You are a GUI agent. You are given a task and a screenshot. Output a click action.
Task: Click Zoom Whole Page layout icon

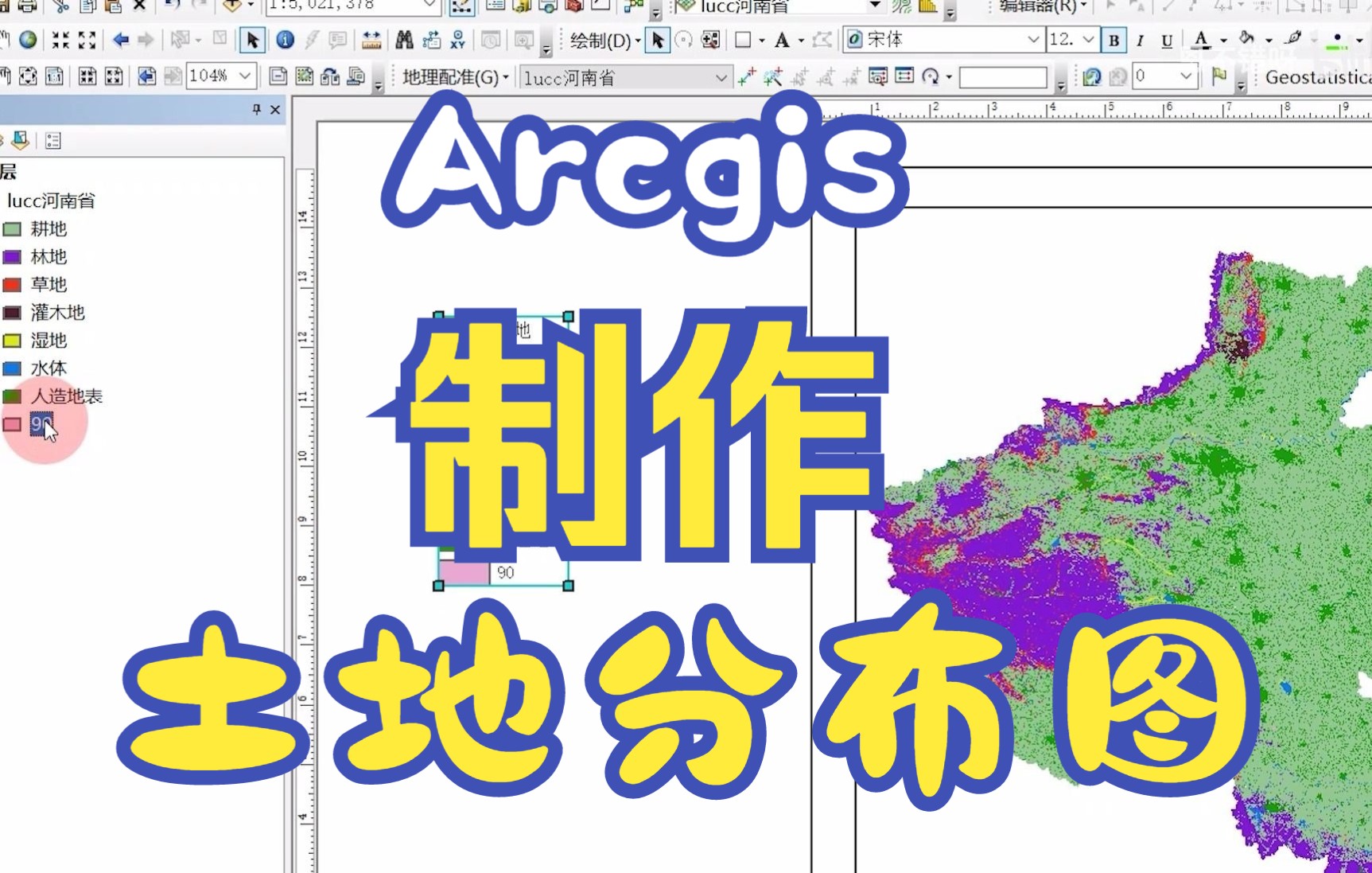28,76
